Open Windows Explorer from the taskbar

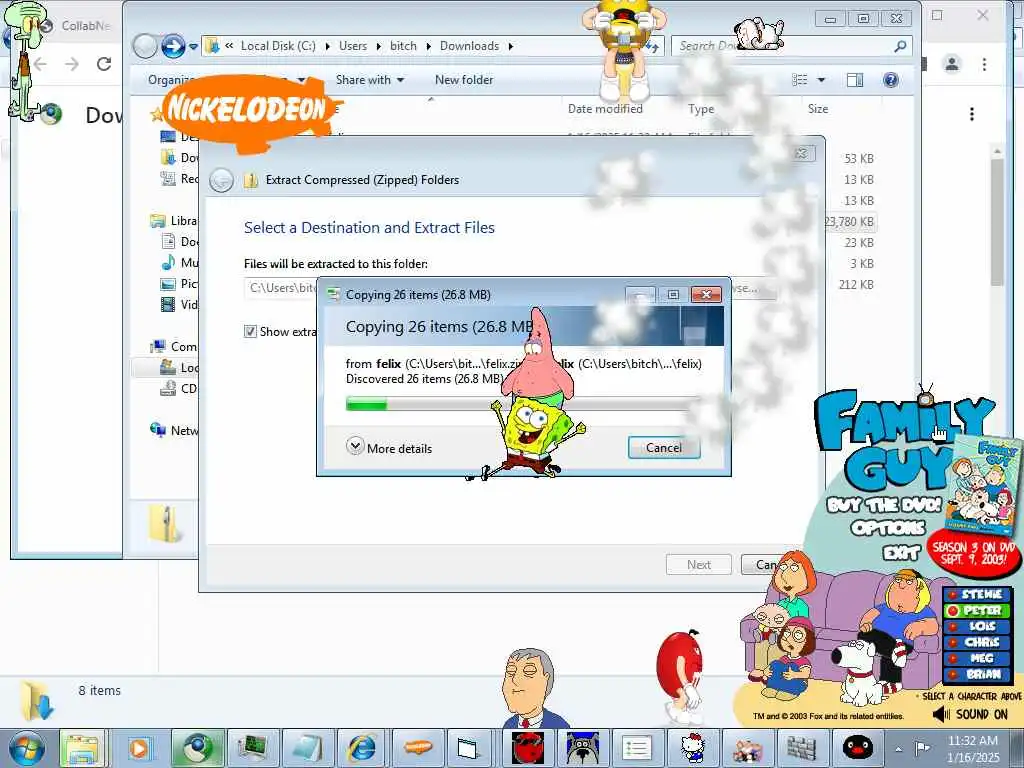[82, 748]
